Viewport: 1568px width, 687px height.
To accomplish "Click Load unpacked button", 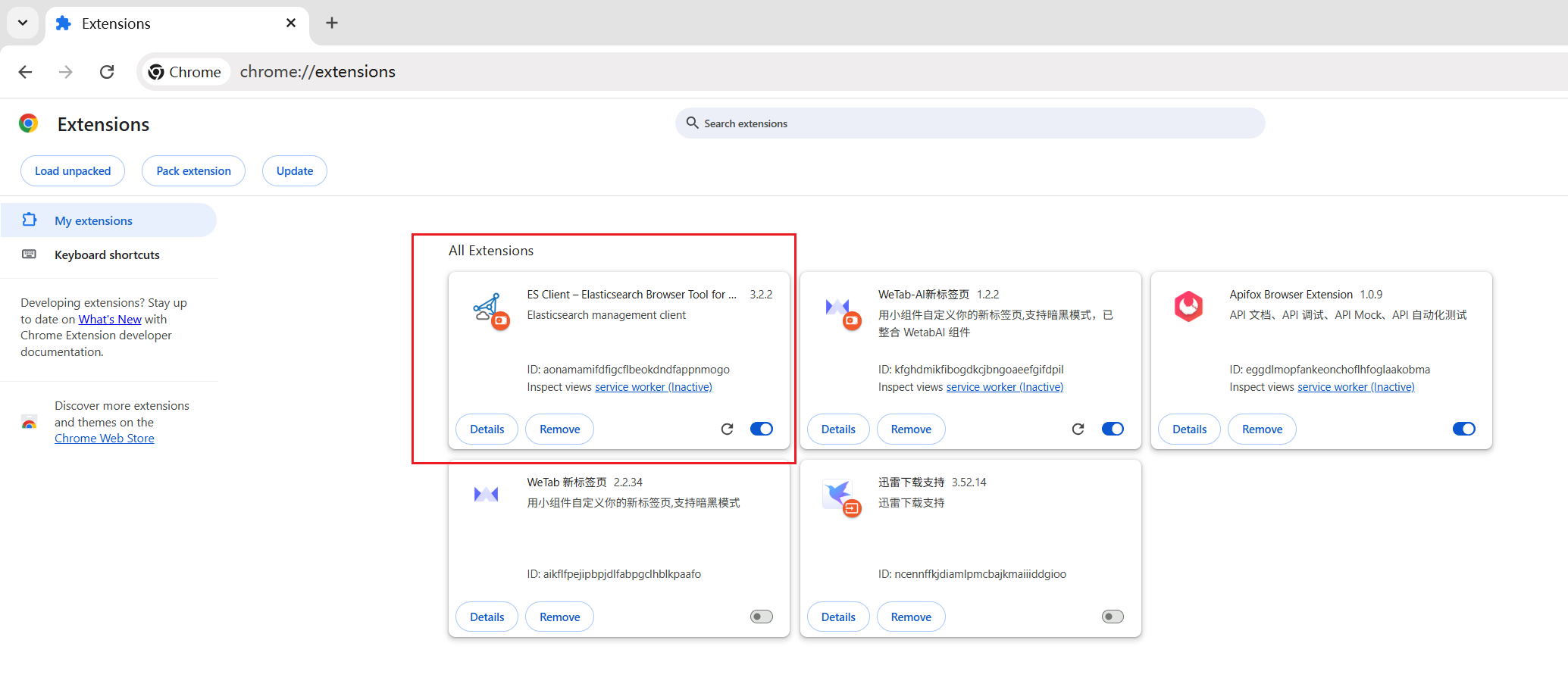I will (73, 171).
